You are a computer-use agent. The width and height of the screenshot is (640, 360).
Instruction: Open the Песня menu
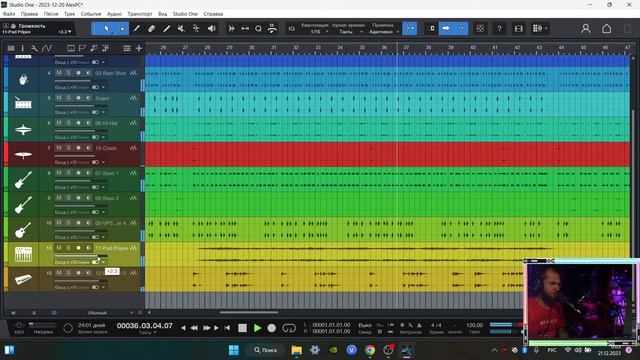click(x=51, y=14)
